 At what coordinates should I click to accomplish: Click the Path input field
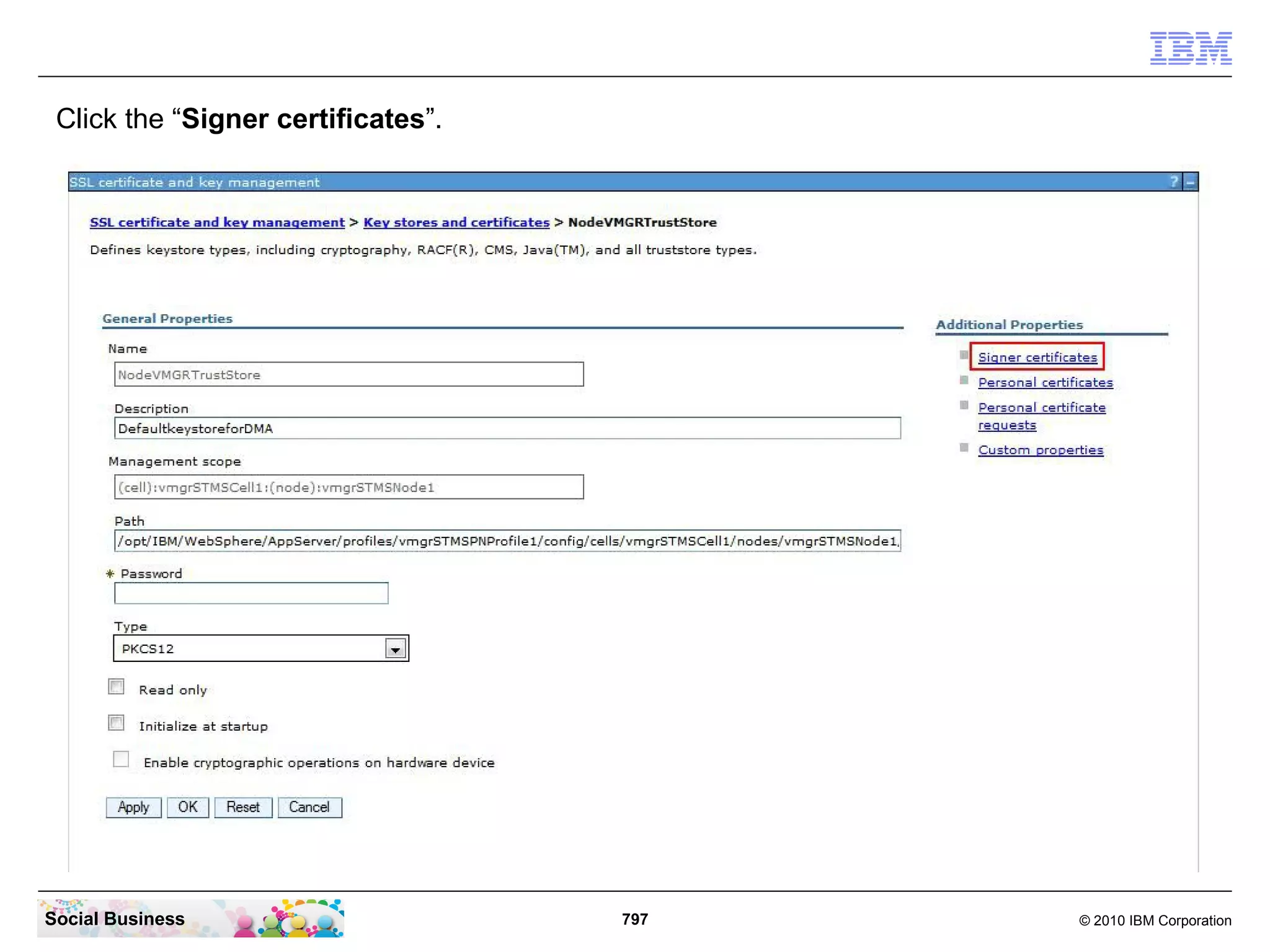[507, 540]
